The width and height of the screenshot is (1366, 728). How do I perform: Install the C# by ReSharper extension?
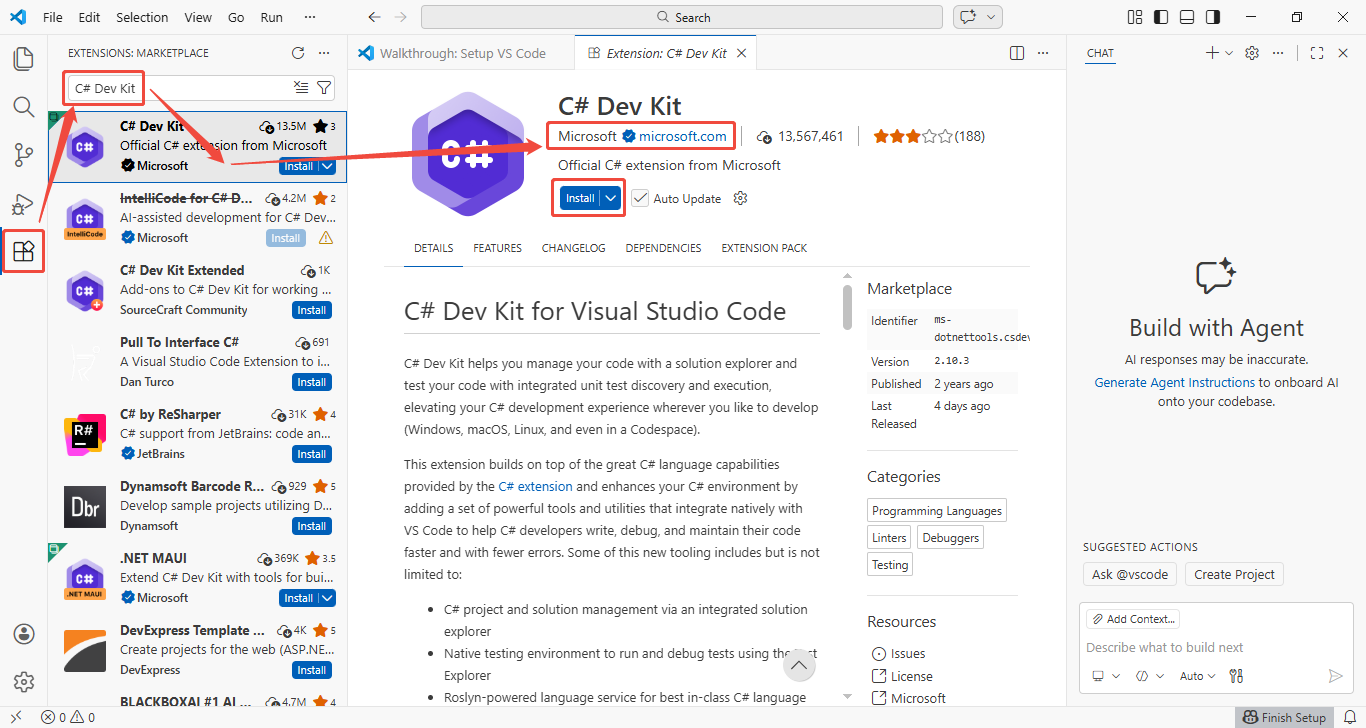point(311,454)
